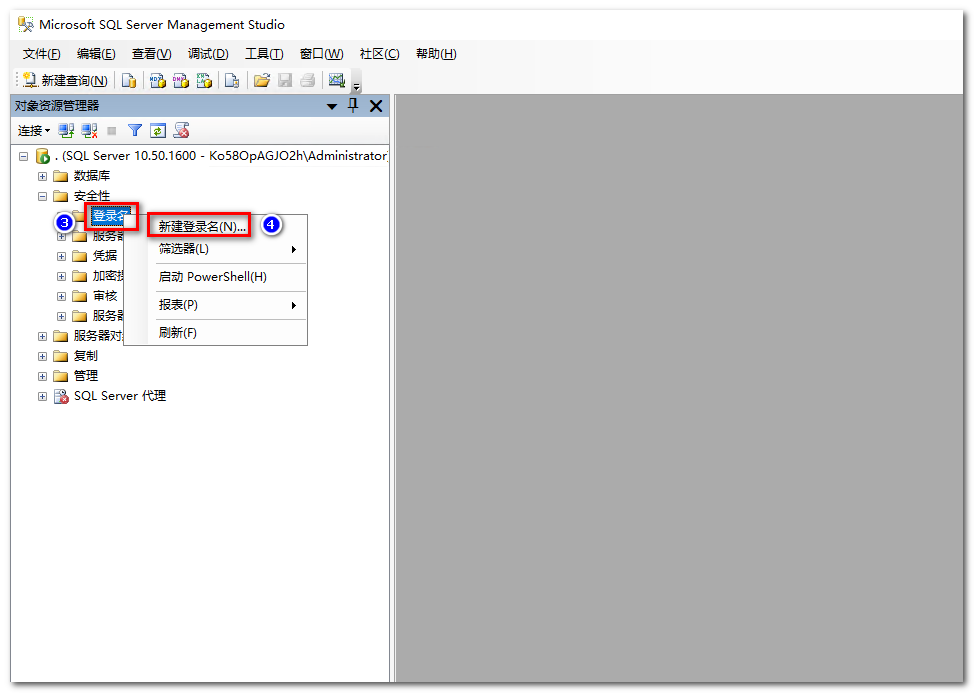Open the 连接 dropdown in Object Explorer
974x693 pixels.
coord(34,131)
